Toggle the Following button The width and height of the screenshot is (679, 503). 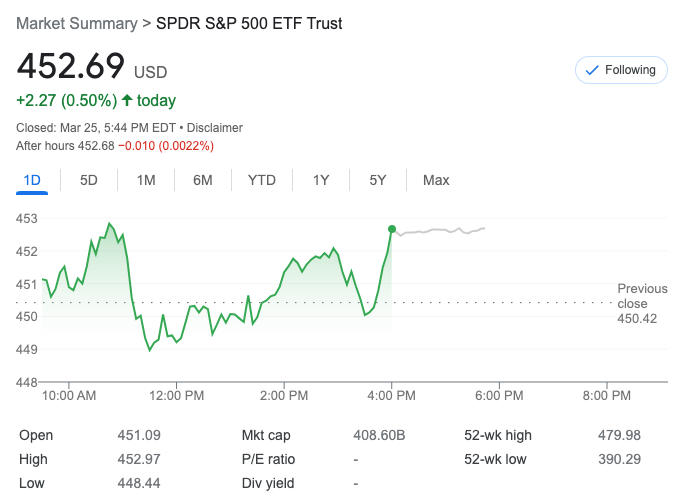pyautogui.click(x=621, y=70)
